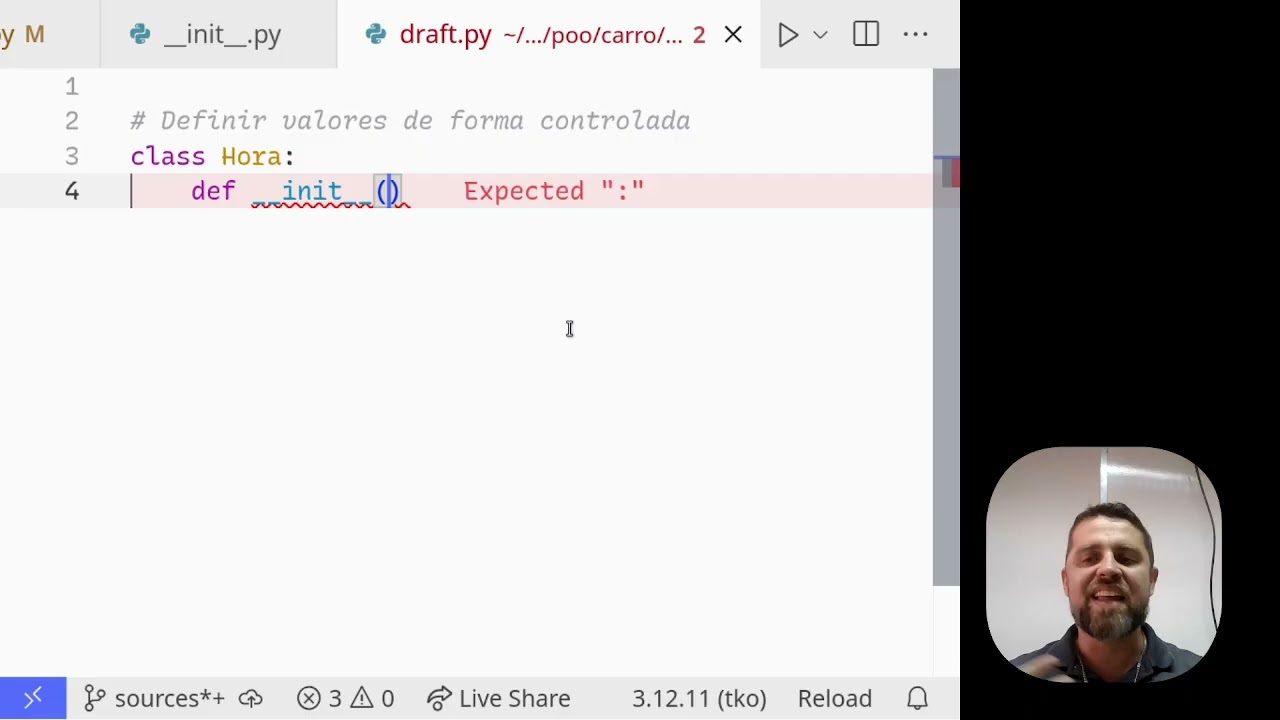Open the More Actions ellipsis menu

[x=915, y=34]
